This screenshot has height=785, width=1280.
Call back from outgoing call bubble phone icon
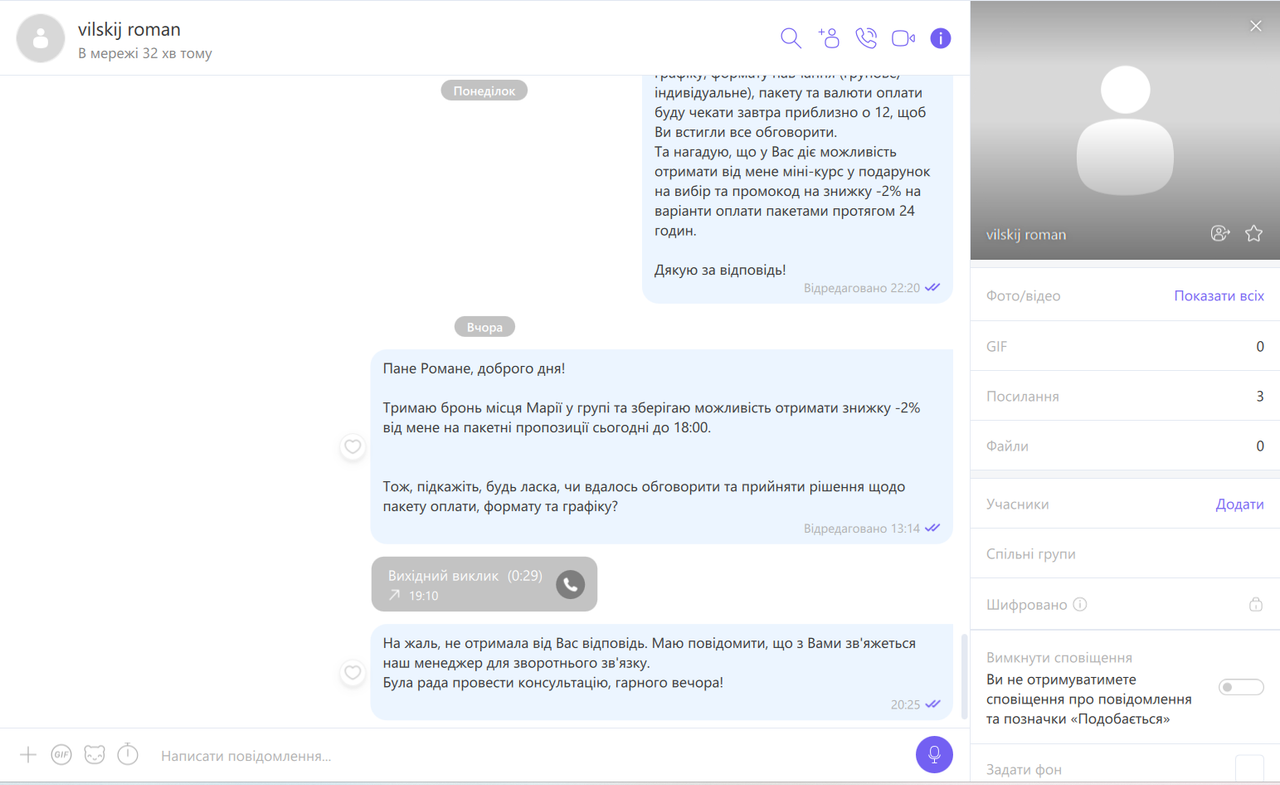pyautogui.click(x=570, y=584)
